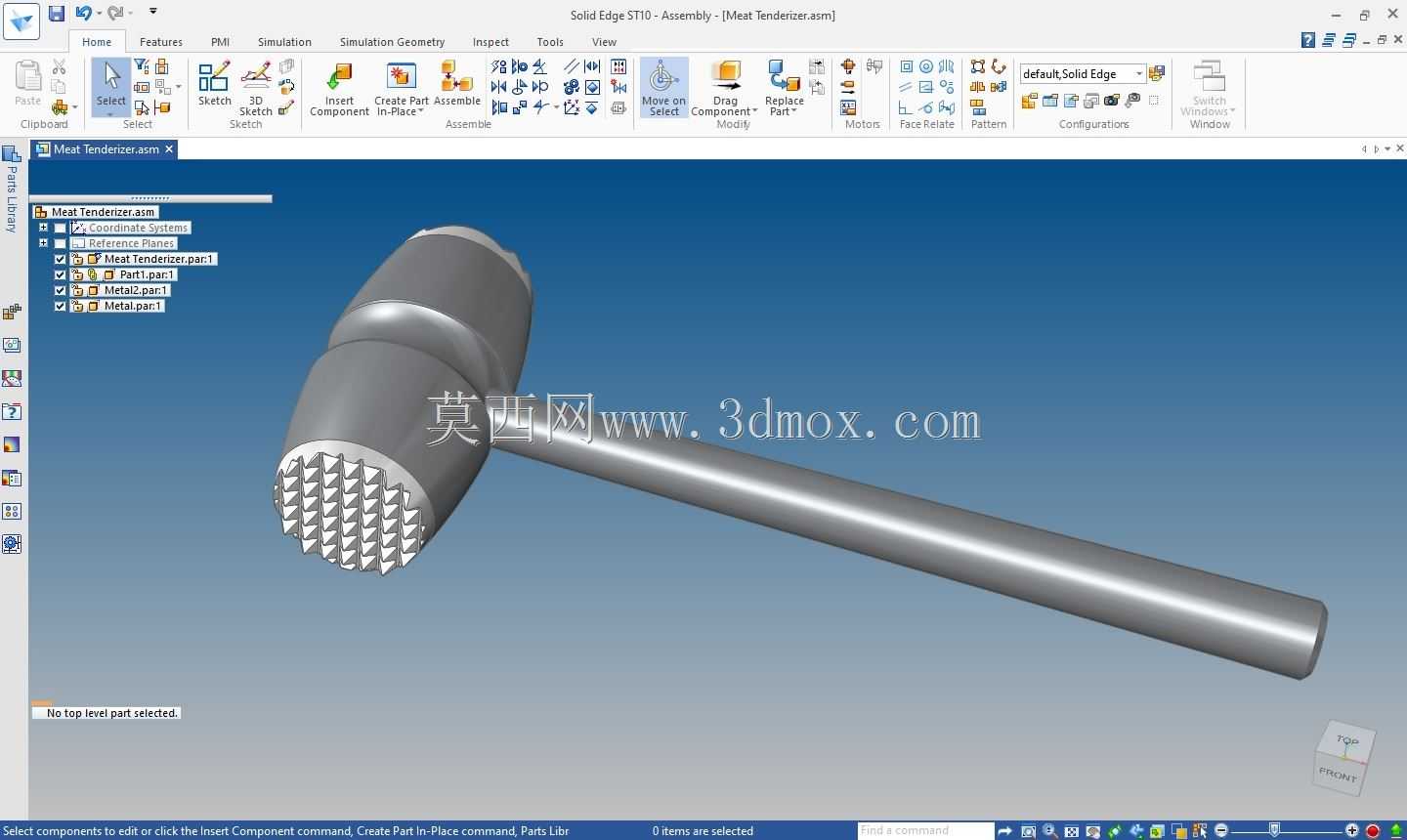Click the application menu button
Viewport: 1407px width, 840px height.
(21, 21)
